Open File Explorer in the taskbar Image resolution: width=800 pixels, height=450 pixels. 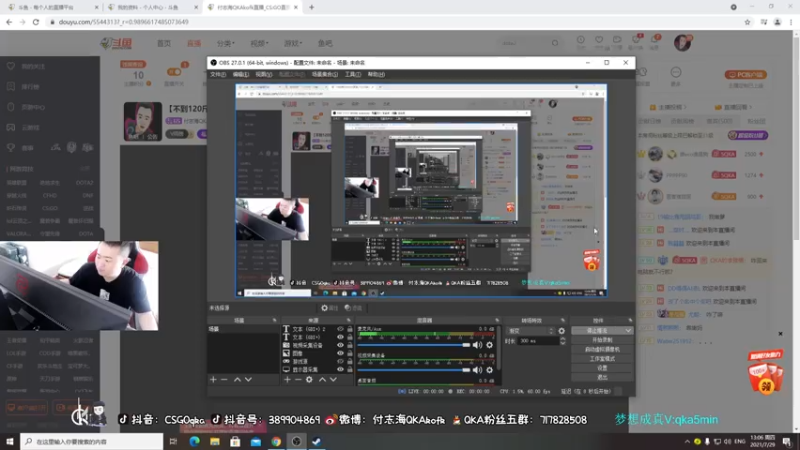click(x=215, y=441)
